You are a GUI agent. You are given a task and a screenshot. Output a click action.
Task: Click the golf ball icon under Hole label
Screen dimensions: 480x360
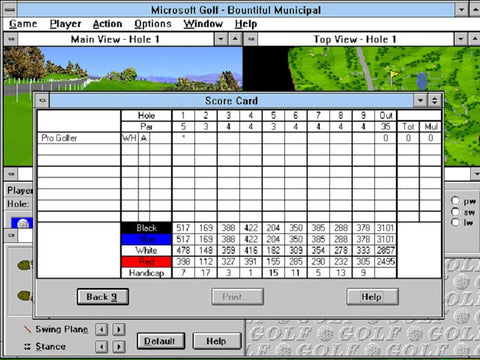22,223
